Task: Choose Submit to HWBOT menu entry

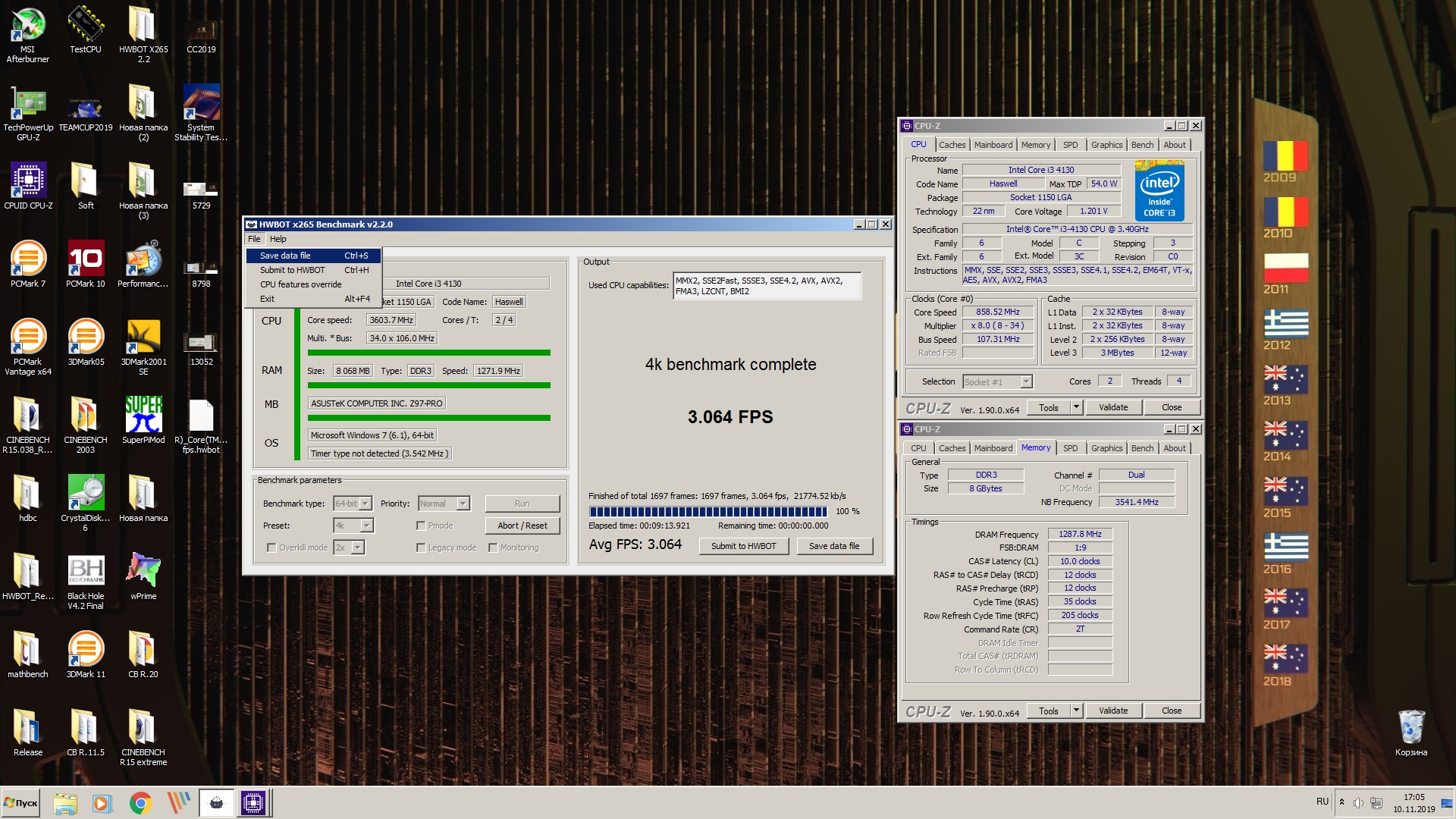Action: click(x=313, y=270)
